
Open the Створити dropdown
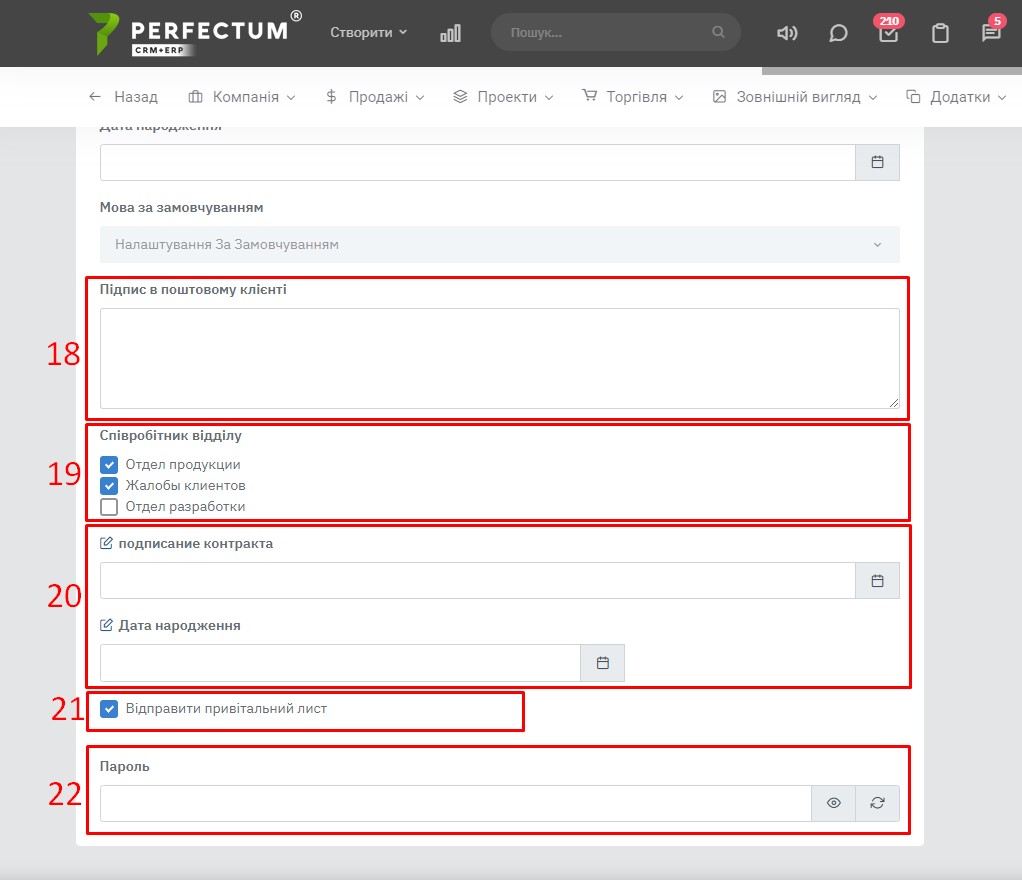[x=368, y=32]
